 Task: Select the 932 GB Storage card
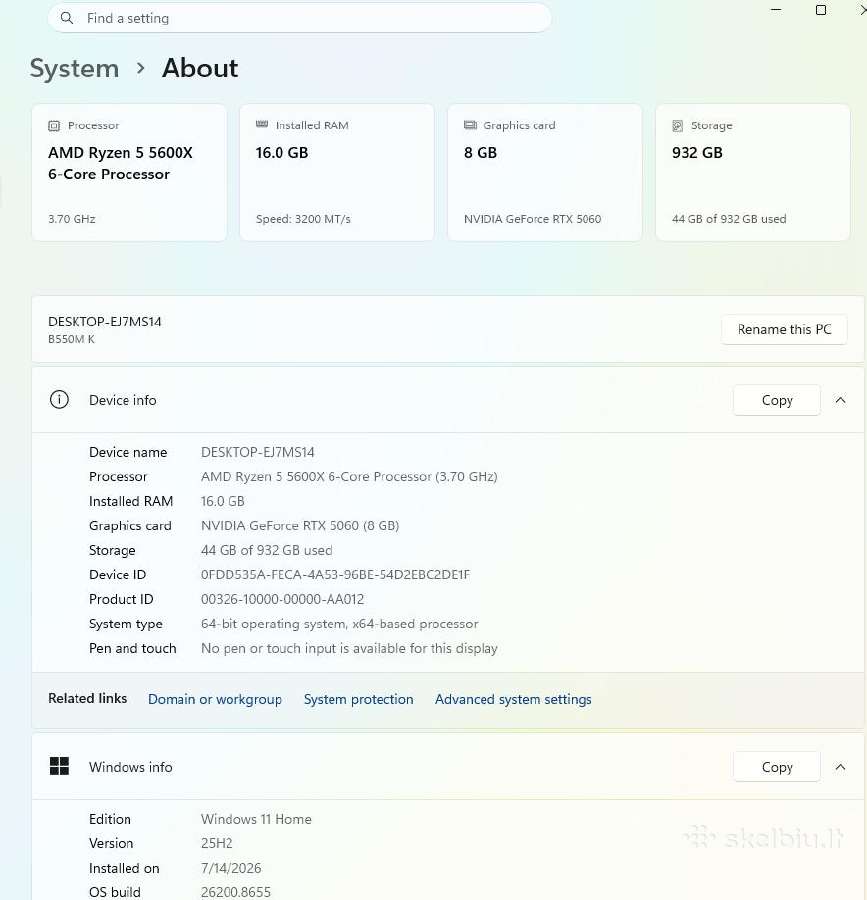tap(752, 172)
